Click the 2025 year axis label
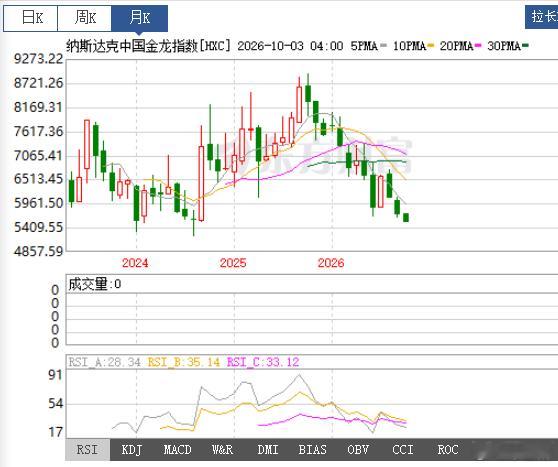This screenshot has height=467, width=558. click(233, 263)
